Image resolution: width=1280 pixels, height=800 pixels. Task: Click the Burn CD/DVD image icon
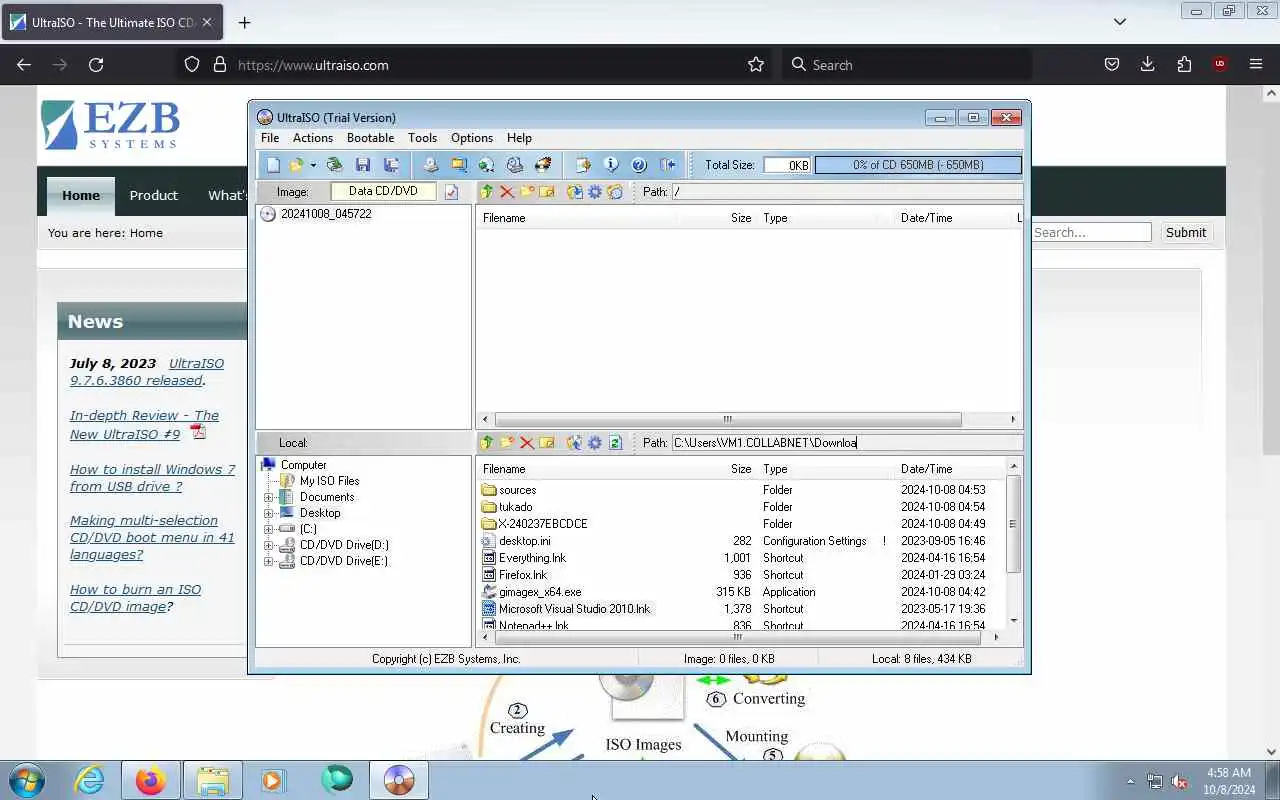point(543,165)
